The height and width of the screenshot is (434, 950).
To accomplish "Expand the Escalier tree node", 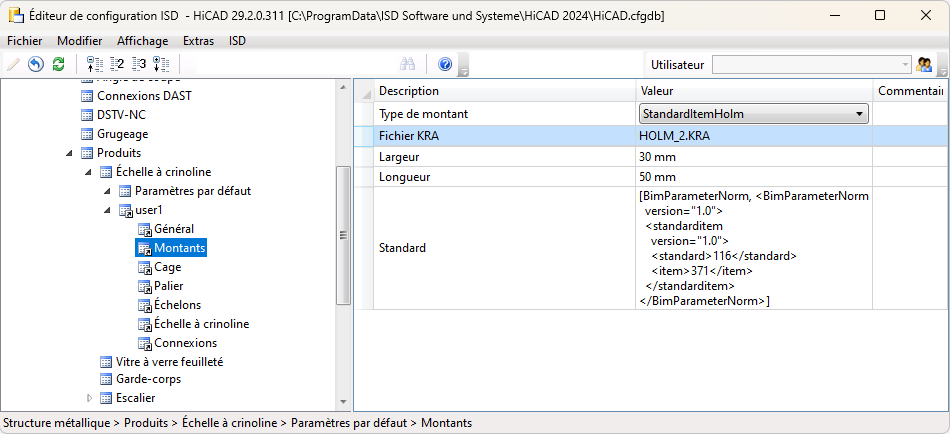I will [89, 398].
